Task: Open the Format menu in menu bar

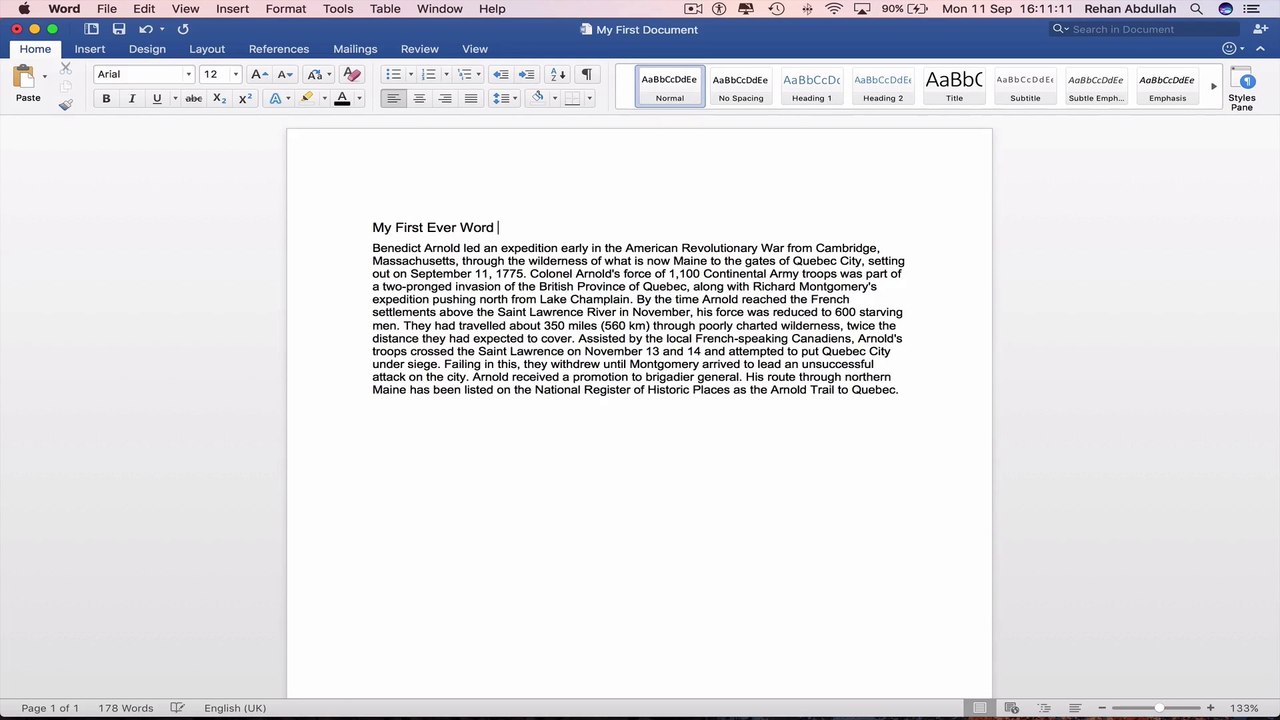Action: click(x=286, y=9)
